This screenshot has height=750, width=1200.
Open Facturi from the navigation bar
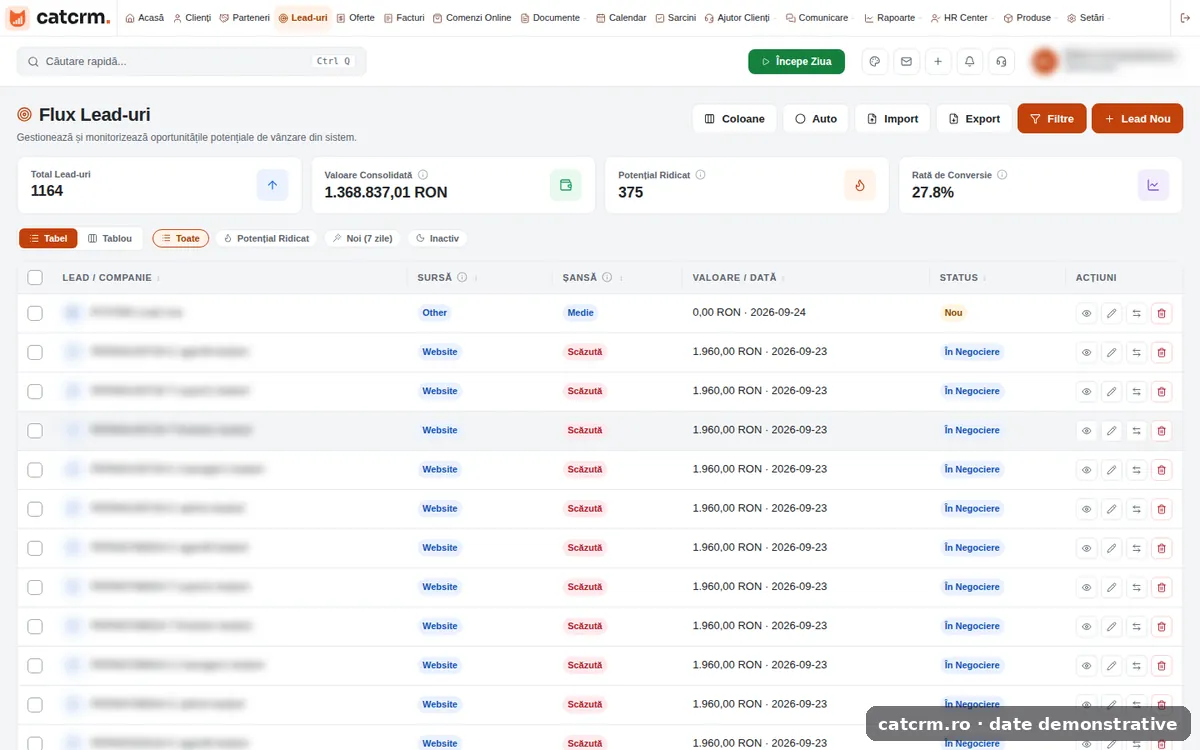(x=404, y=18)
